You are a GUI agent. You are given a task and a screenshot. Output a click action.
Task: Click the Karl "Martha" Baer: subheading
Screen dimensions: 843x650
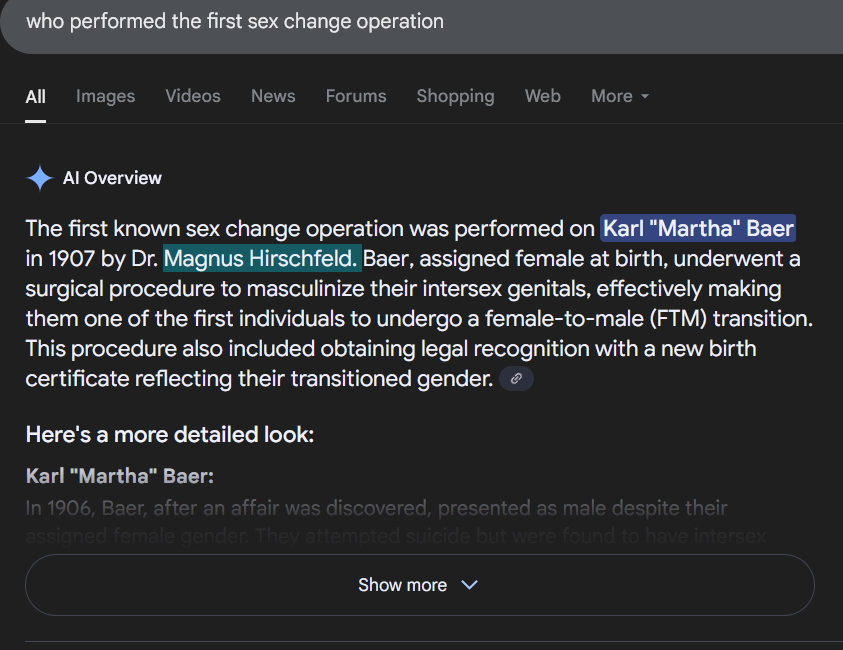[120, 476]
